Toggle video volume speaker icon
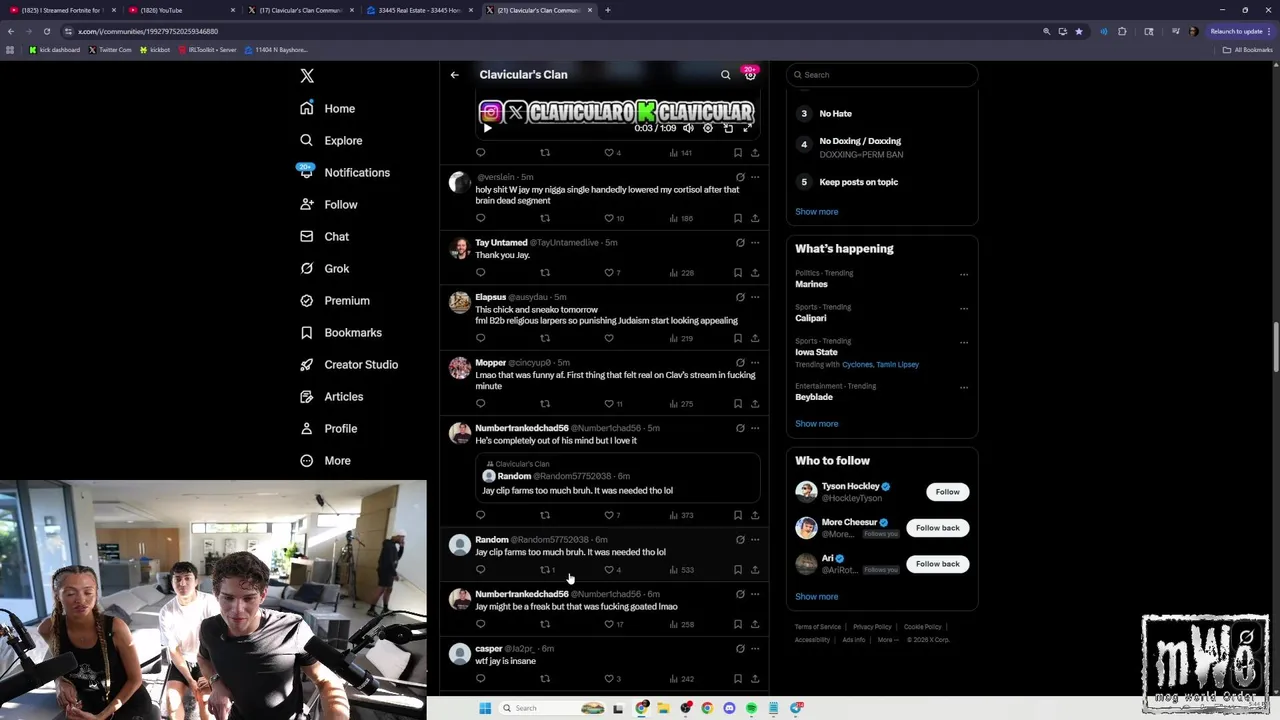The image size is (1280, 720). pyautogui.click(x=688, y=128)
